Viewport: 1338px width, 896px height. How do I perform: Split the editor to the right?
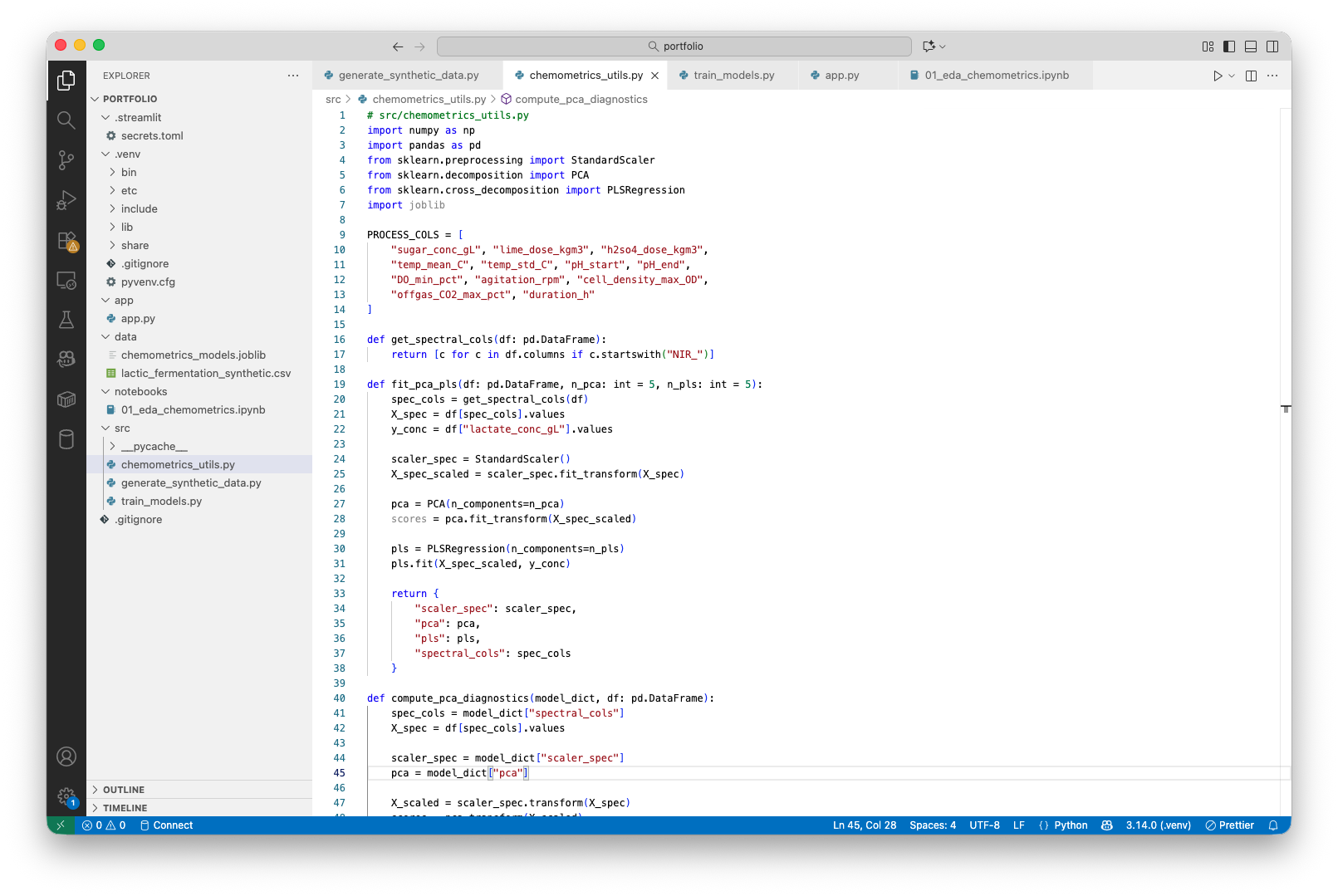click(1251, 76)
